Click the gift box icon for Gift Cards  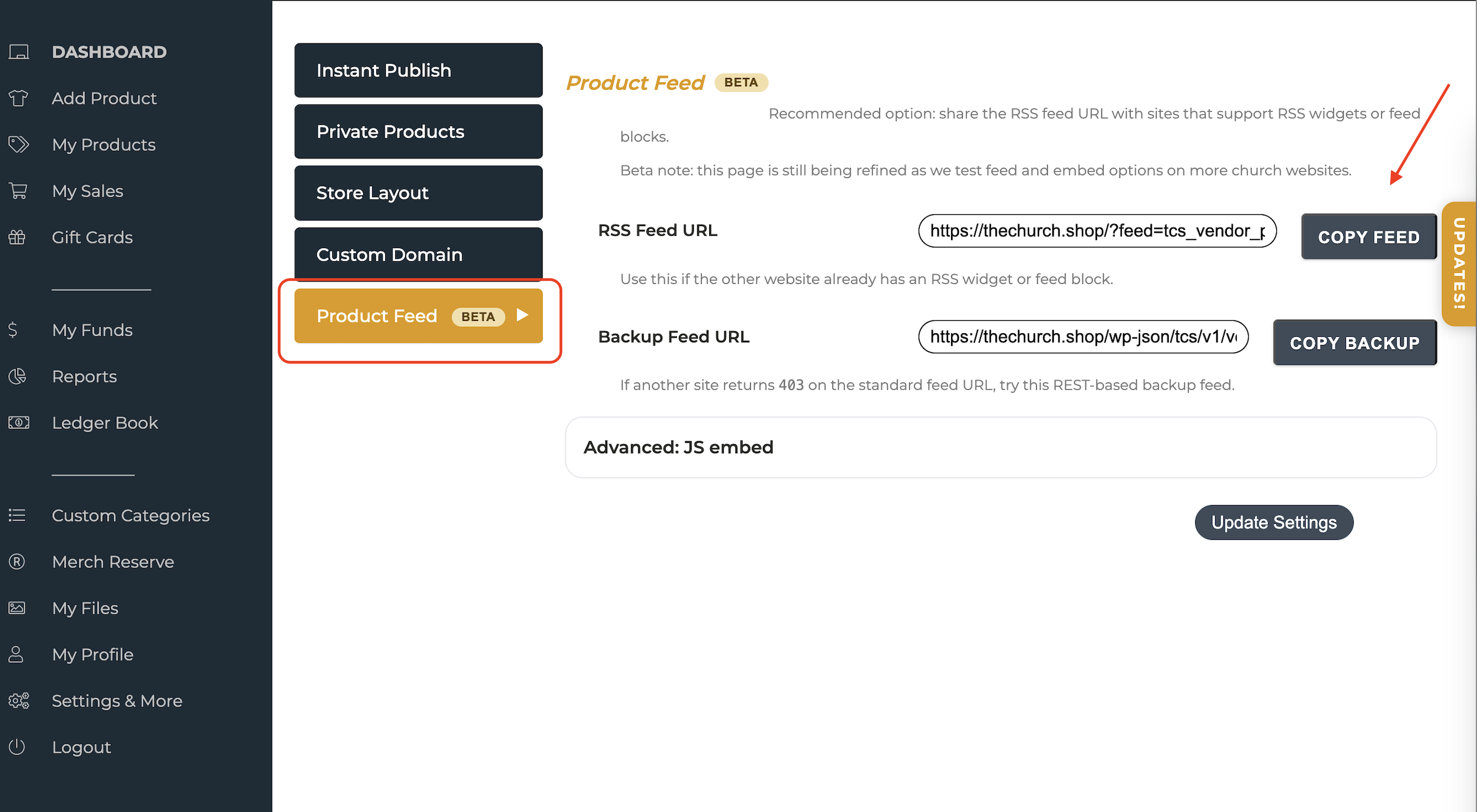coord(18,237)
